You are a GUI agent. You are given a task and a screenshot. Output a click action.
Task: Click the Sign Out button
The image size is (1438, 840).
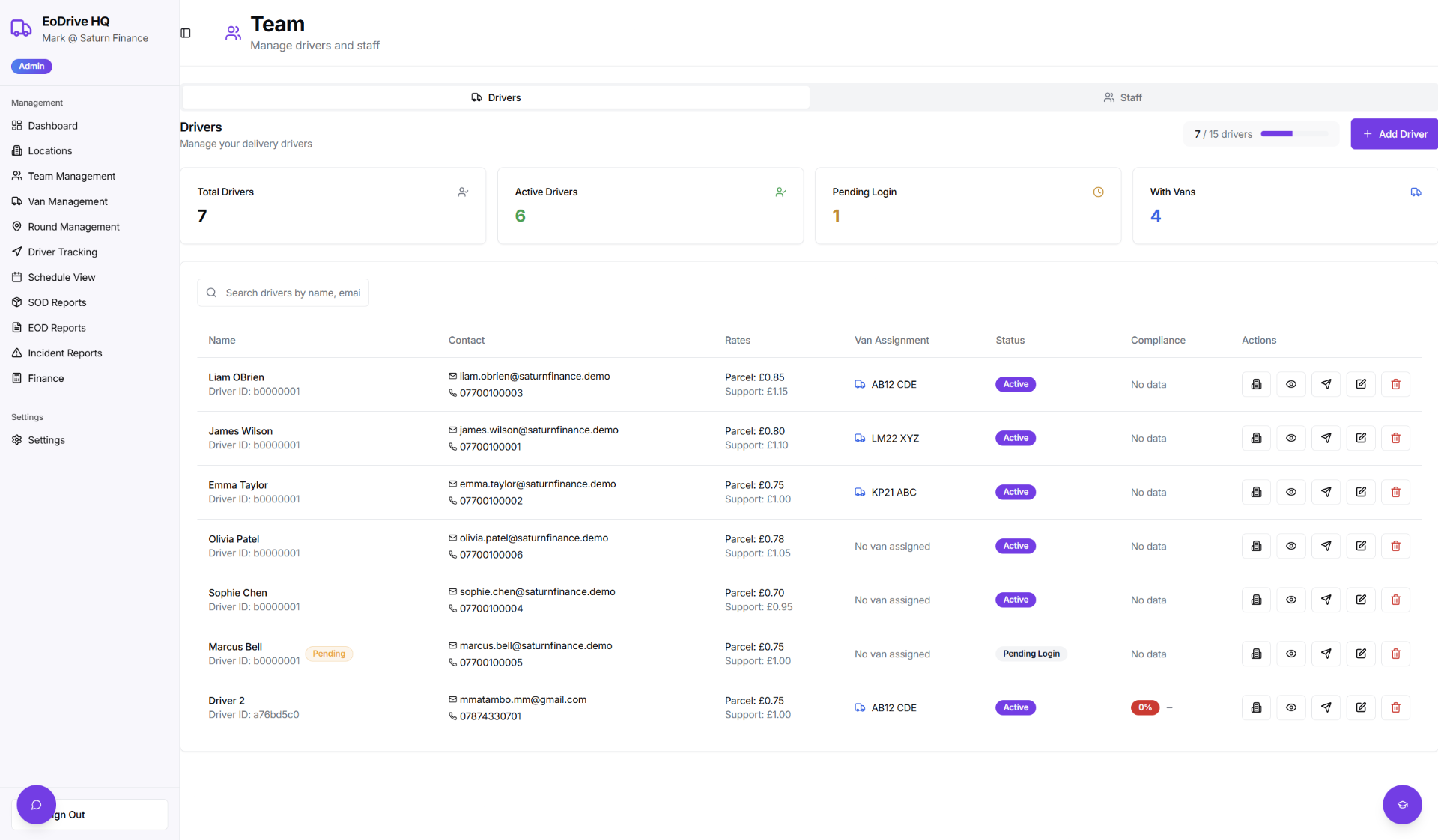coord(90,815)
